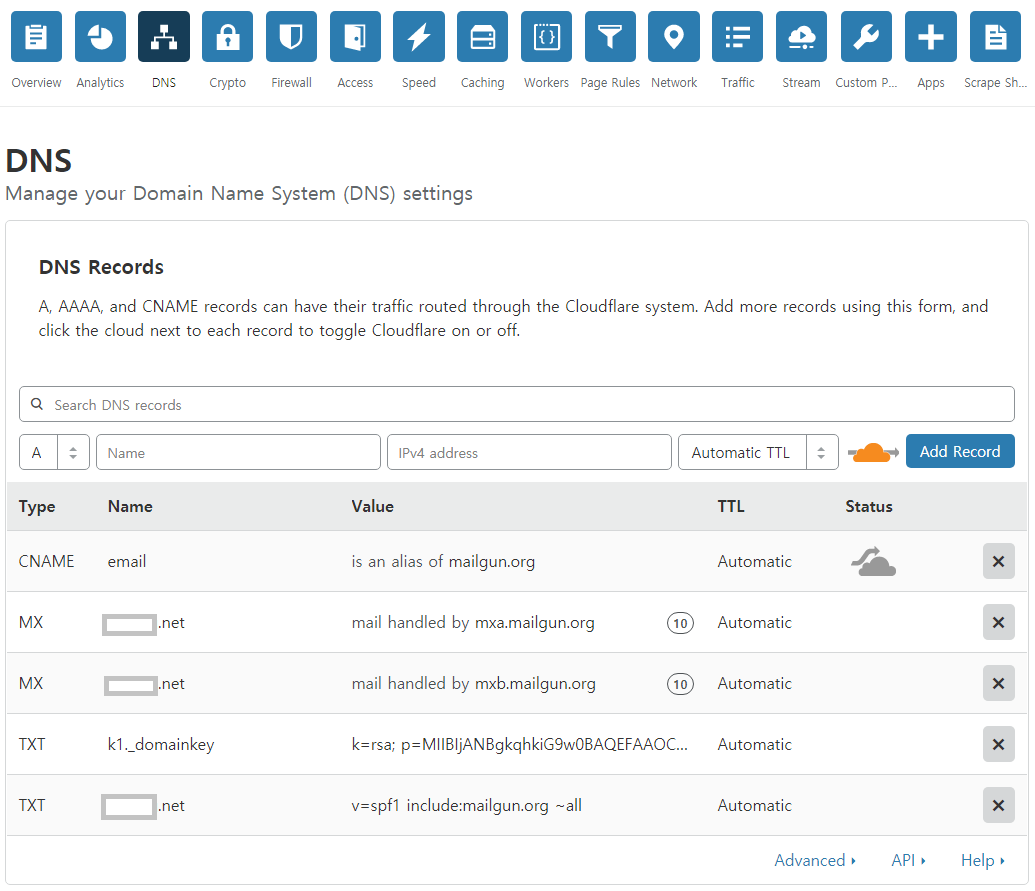The width and height of the screenshot is (1035, 891).
Task: Toggle grey cloud proxy on email CNAME
Action: click(873, 562)
